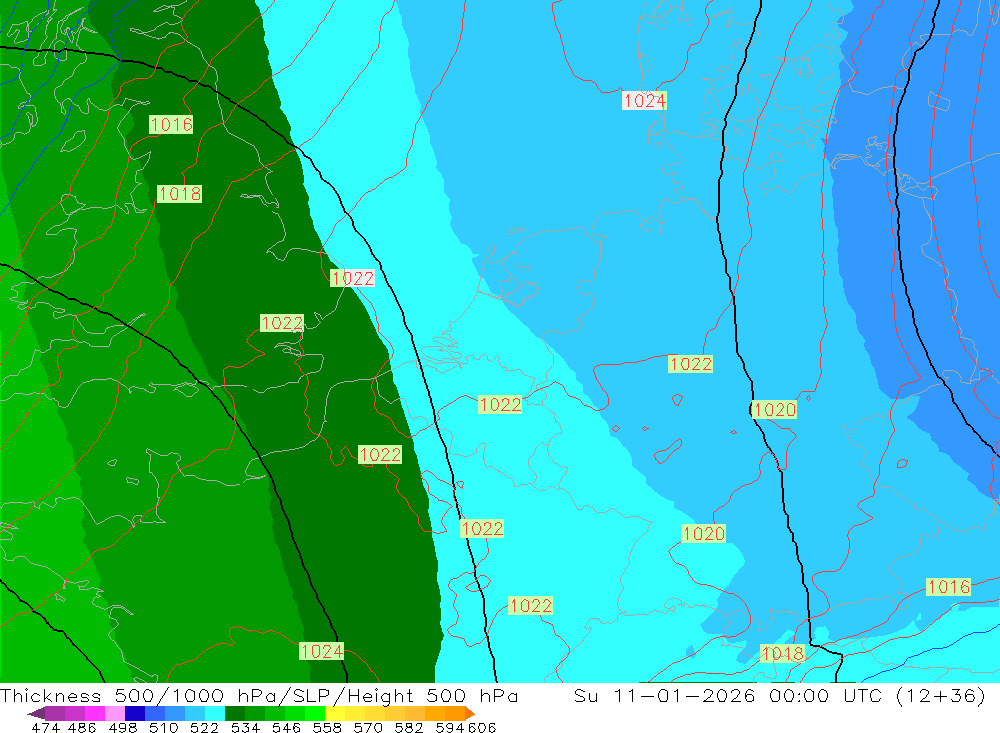Image resolution: width=1000 pixels, height=733 pixels.
Task: Click the legend value 474
Action: pyautogui.click(x=45, y=728)
